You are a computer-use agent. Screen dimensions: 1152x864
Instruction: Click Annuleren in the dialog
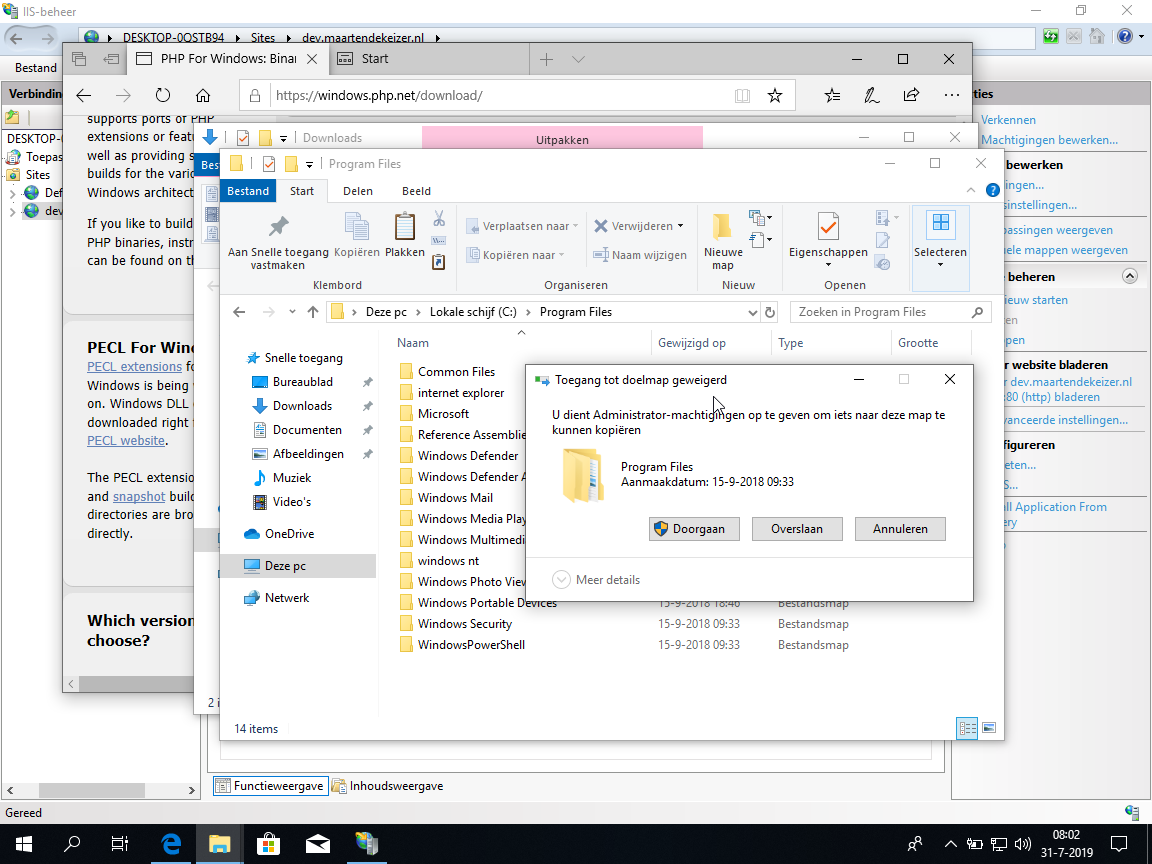[900, 529]
